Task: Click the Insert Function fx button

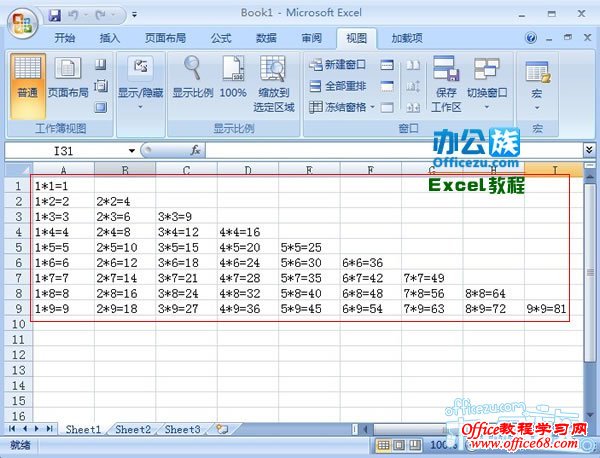Action: [195, 150]
